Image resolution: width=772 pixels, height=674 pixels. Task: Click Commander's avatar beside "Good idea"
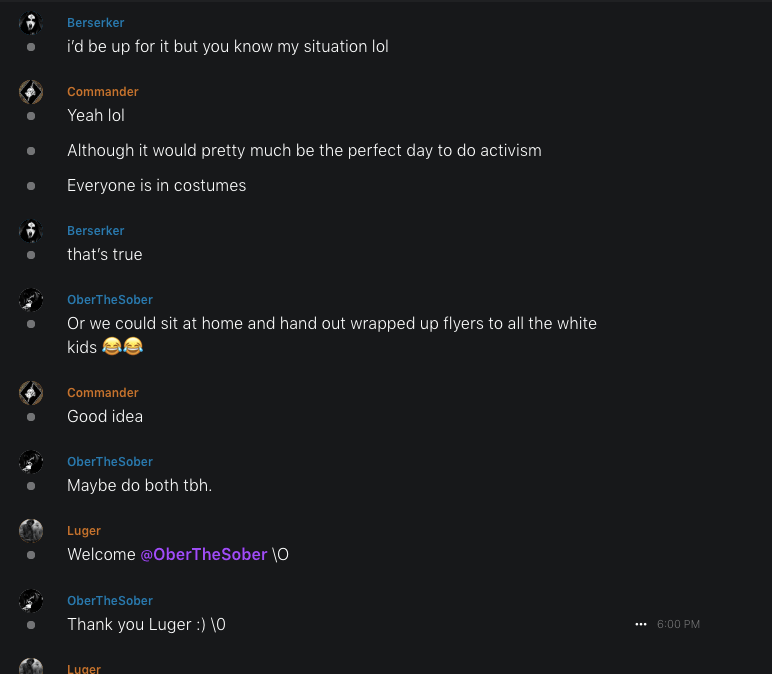tap(31, 393)
